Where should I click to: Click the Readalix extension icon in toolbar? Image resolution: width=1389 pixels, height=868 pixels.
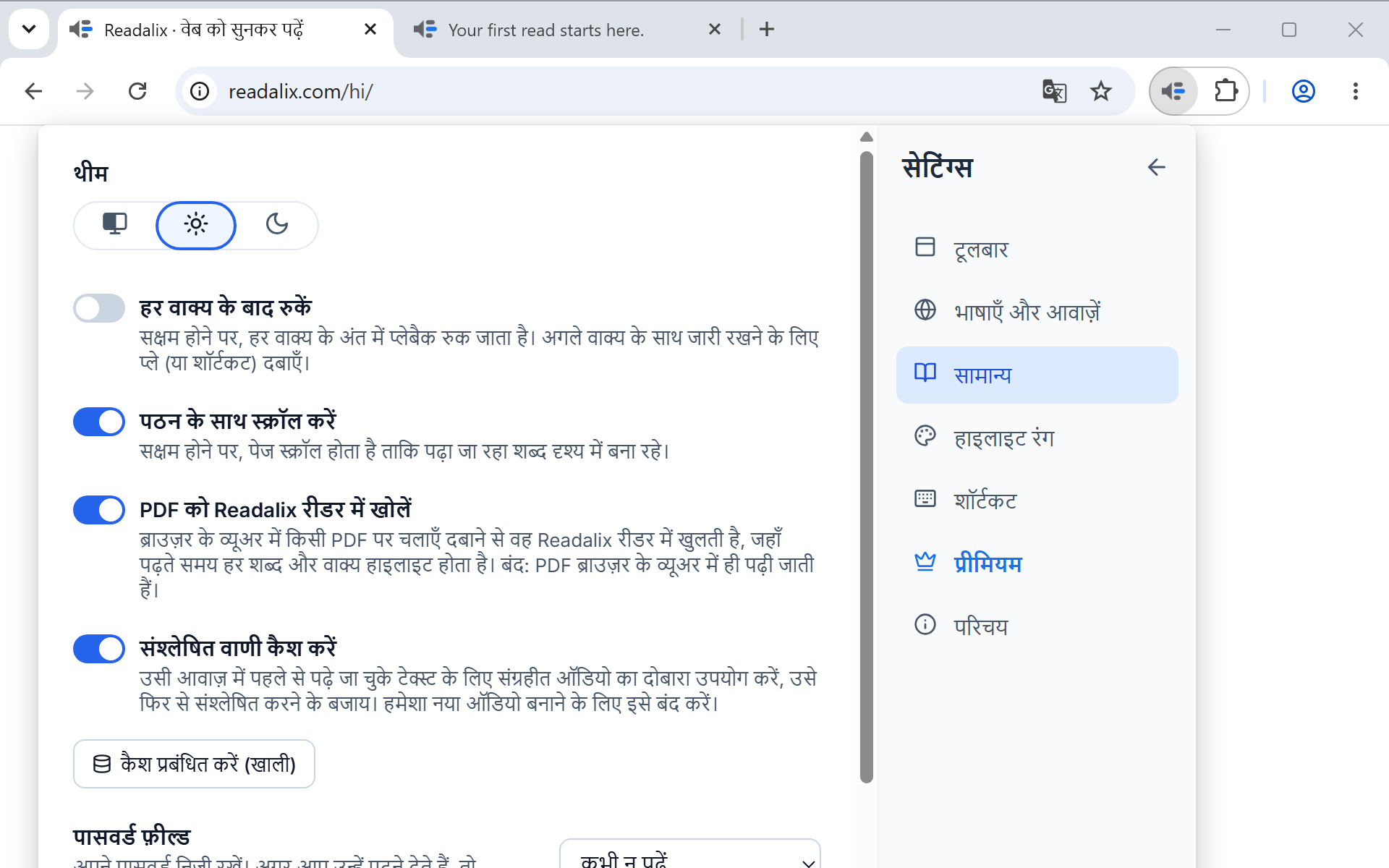click(x=1173, y=91)
